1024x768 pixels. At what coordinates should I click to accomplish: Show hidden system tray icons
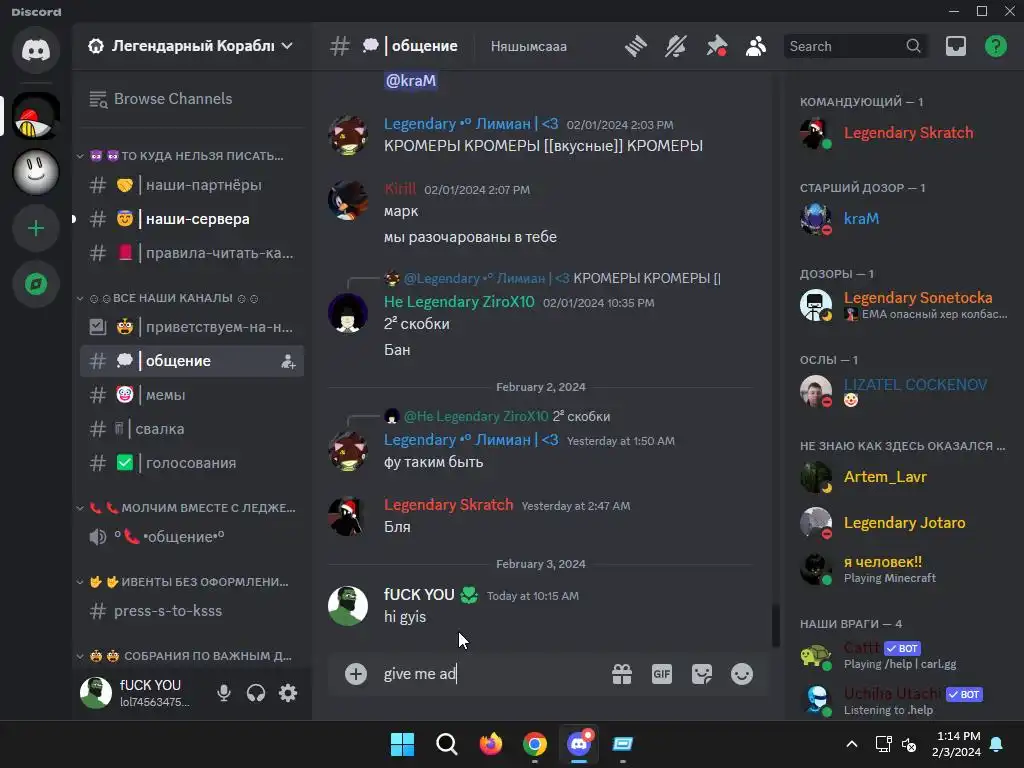click(x=852, y=744)
